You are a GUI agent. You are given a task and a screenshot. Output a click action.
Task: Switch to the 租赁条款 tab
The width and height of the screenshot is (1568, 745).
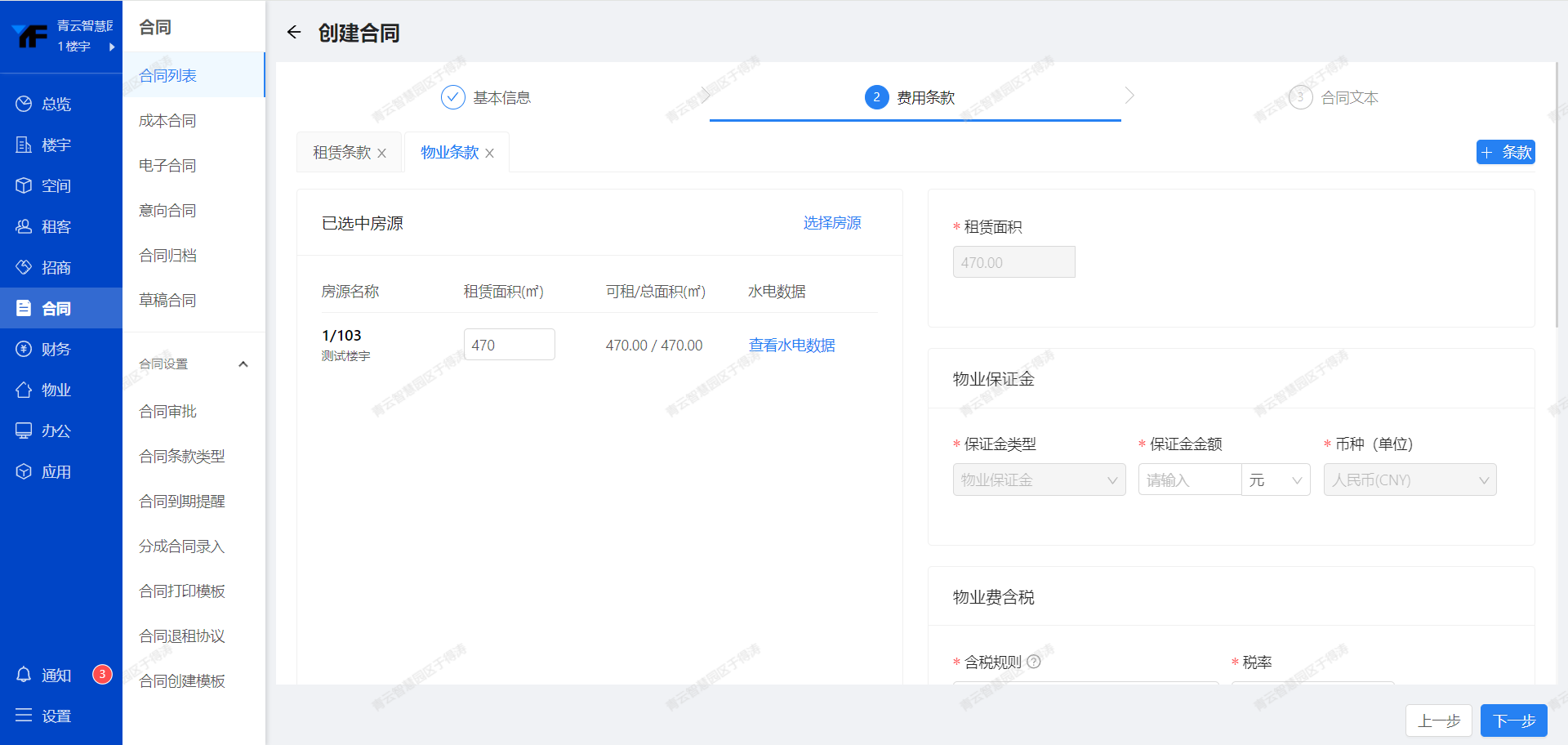(x=341, y=153)
